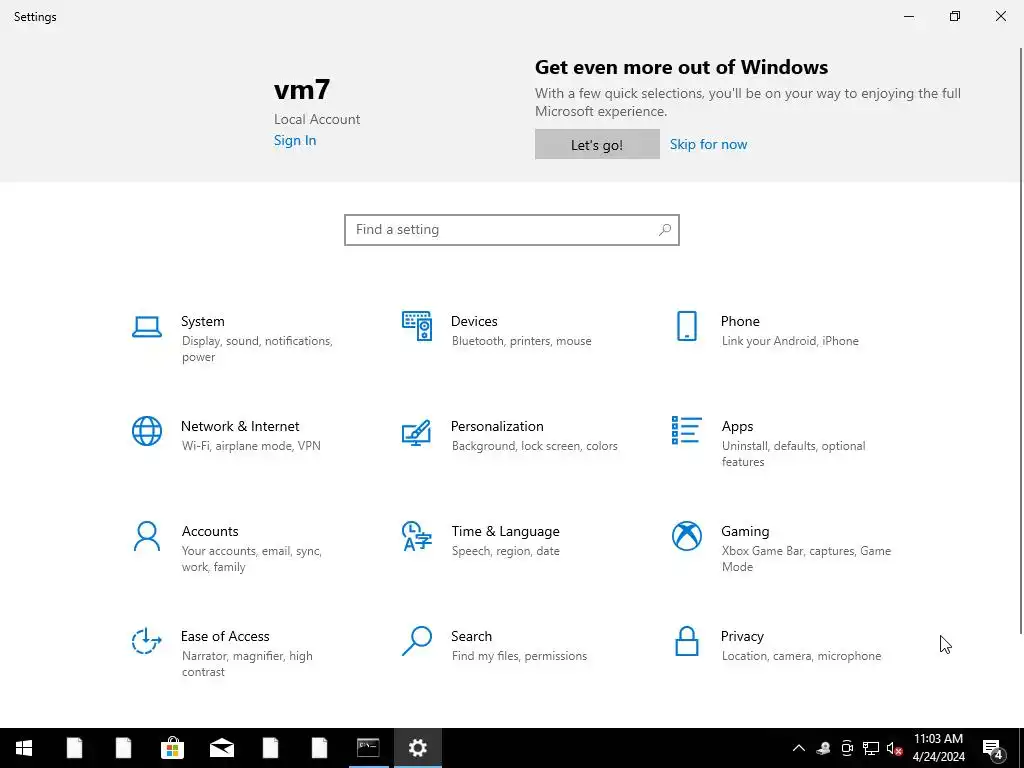1024x768 pixels.
Task: Select the Personalization category title
Action: click(497, 426)
